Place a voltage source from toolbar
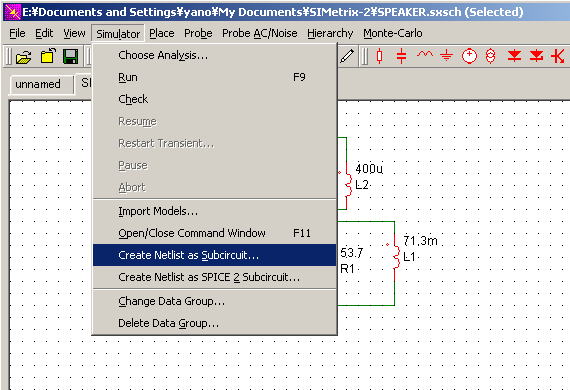The height and width of the screenshot is (390, 570). click(469, 56)
